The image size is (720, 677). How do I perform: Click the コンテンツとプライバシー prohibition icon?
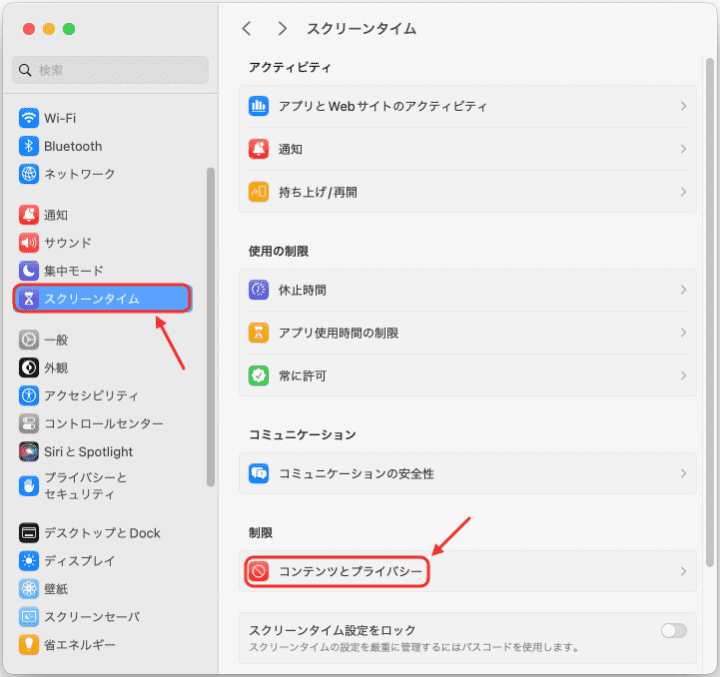pyautogui.click(x=259, y=571)
